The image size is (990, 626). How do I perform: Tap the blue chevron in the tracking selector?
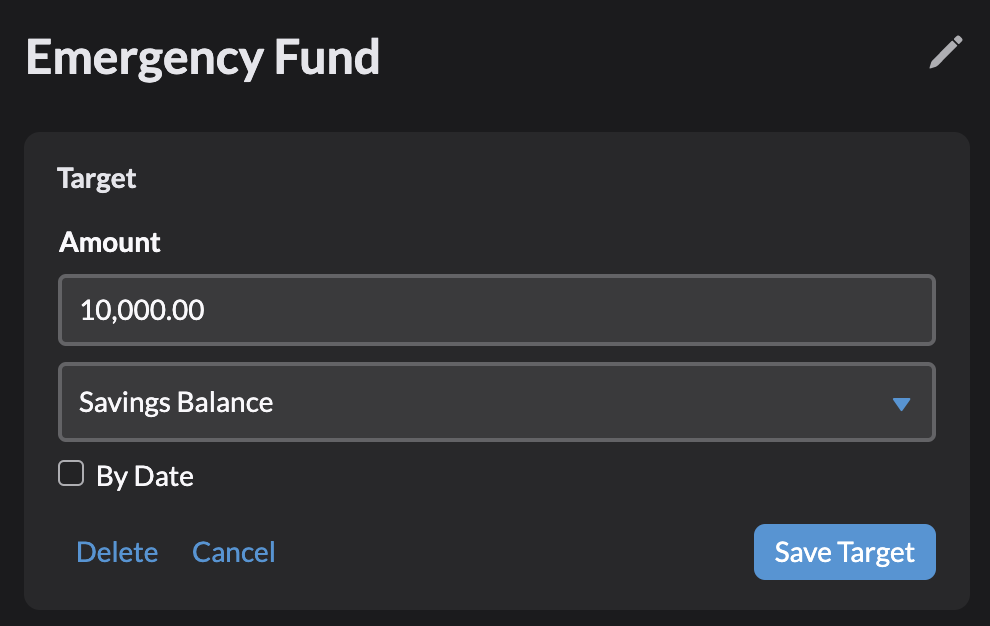coord(901,402)
